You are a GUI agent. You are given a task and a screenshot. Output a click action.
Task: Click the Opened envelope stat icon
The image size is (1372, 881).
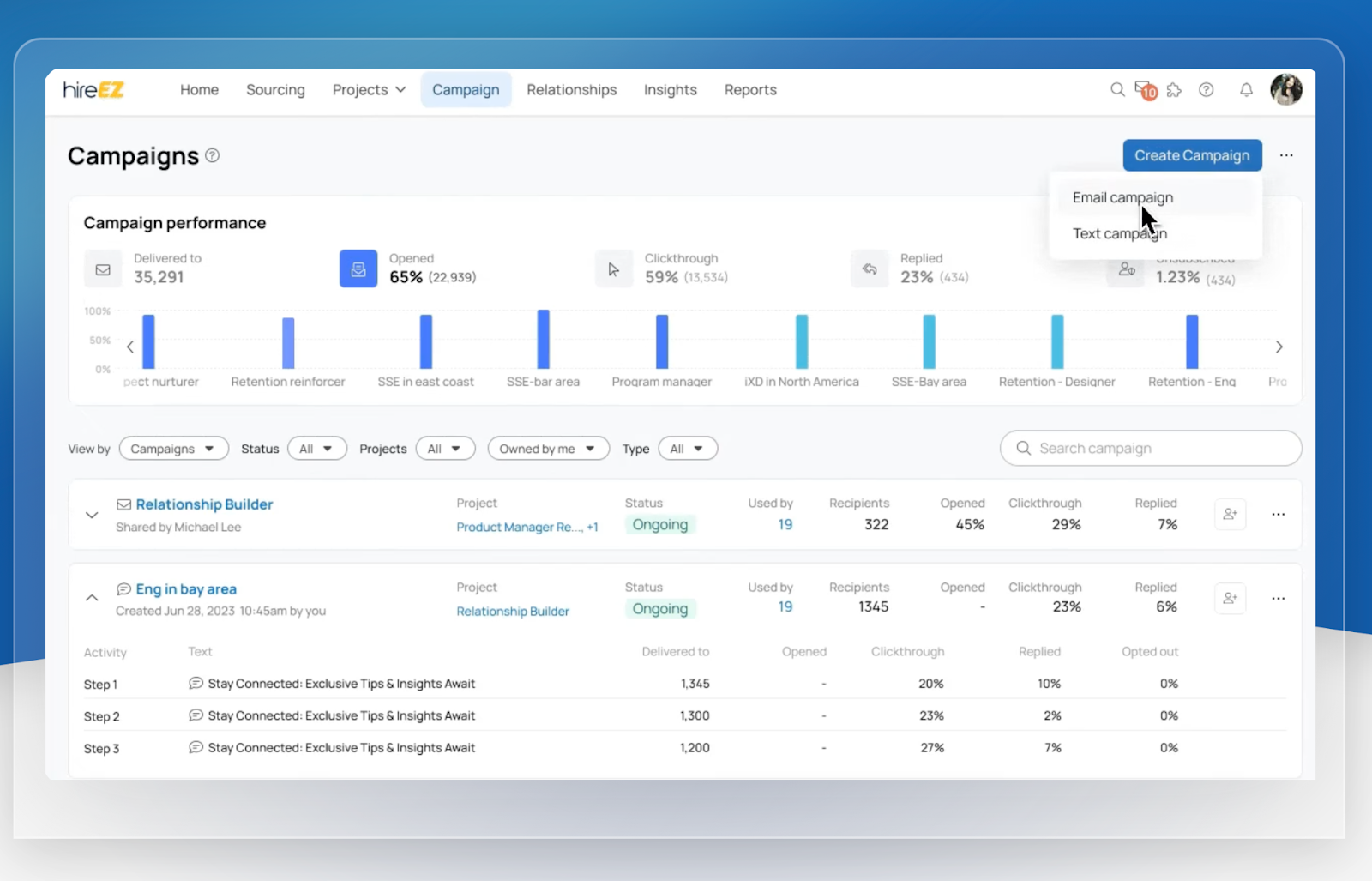(358, 269)
